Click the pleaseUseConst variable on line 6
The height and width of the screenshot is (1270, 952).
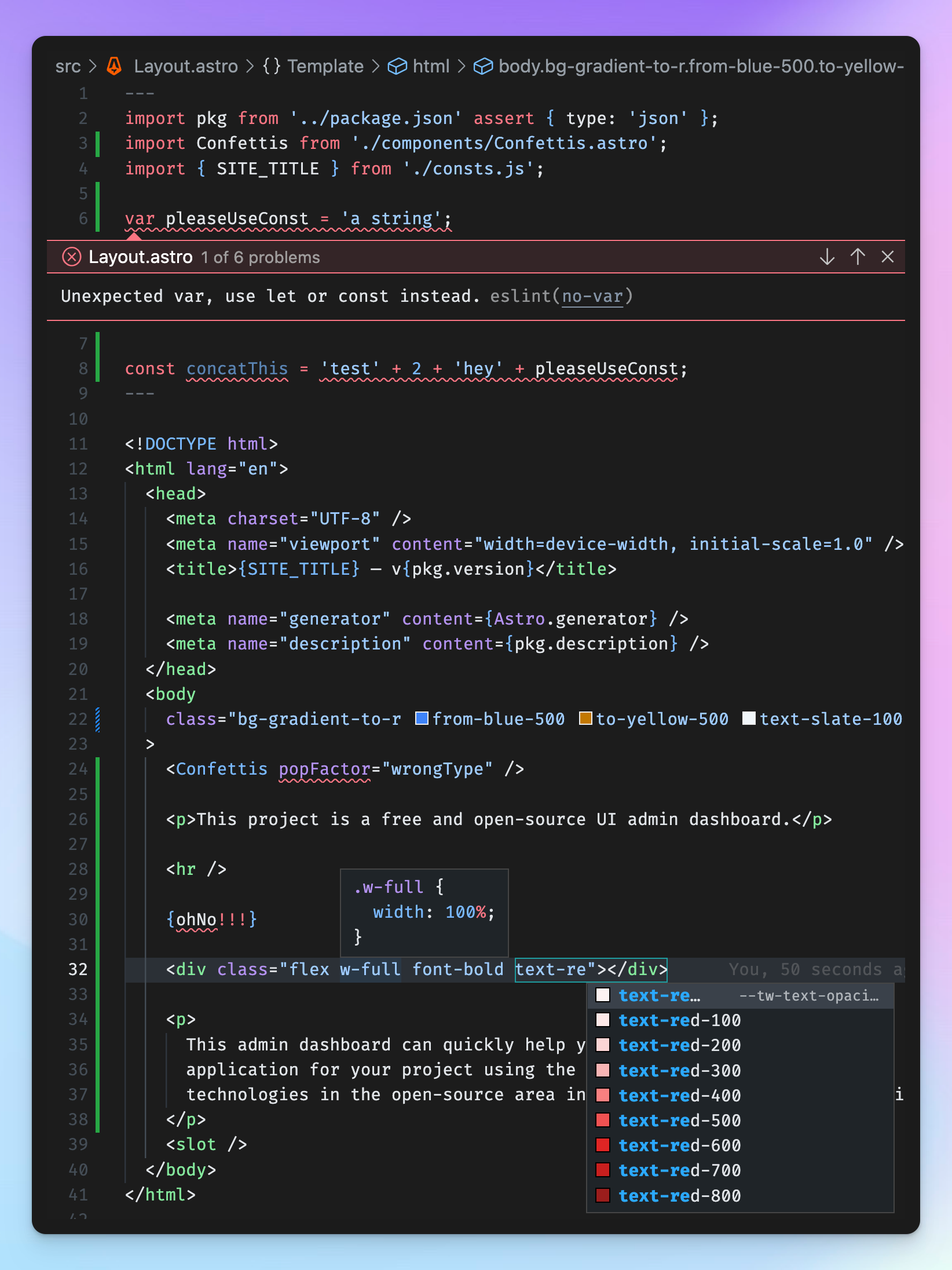tap(237, 218)
